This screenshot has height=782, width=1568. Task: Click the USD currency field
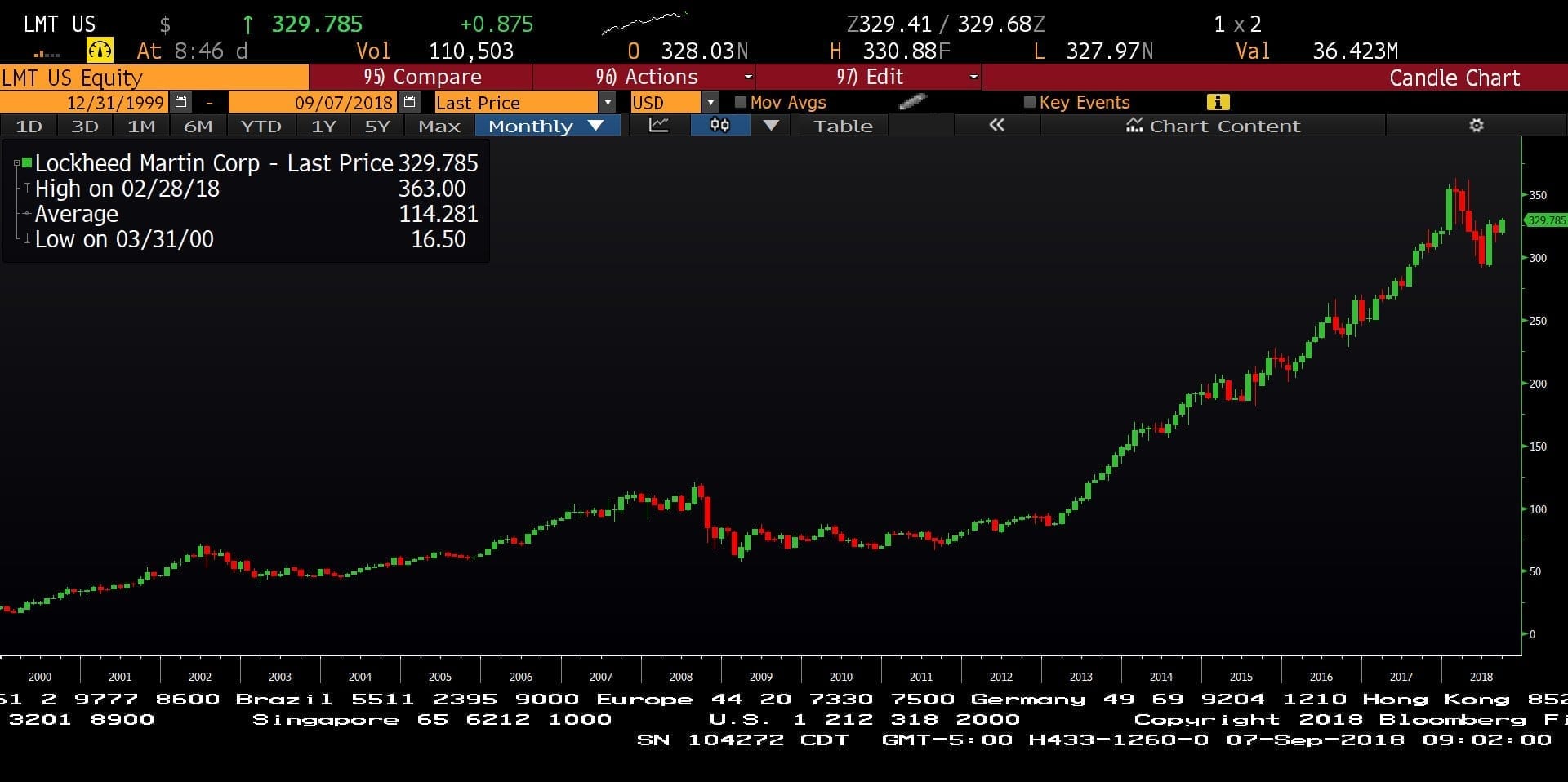(x=666, y=103)
